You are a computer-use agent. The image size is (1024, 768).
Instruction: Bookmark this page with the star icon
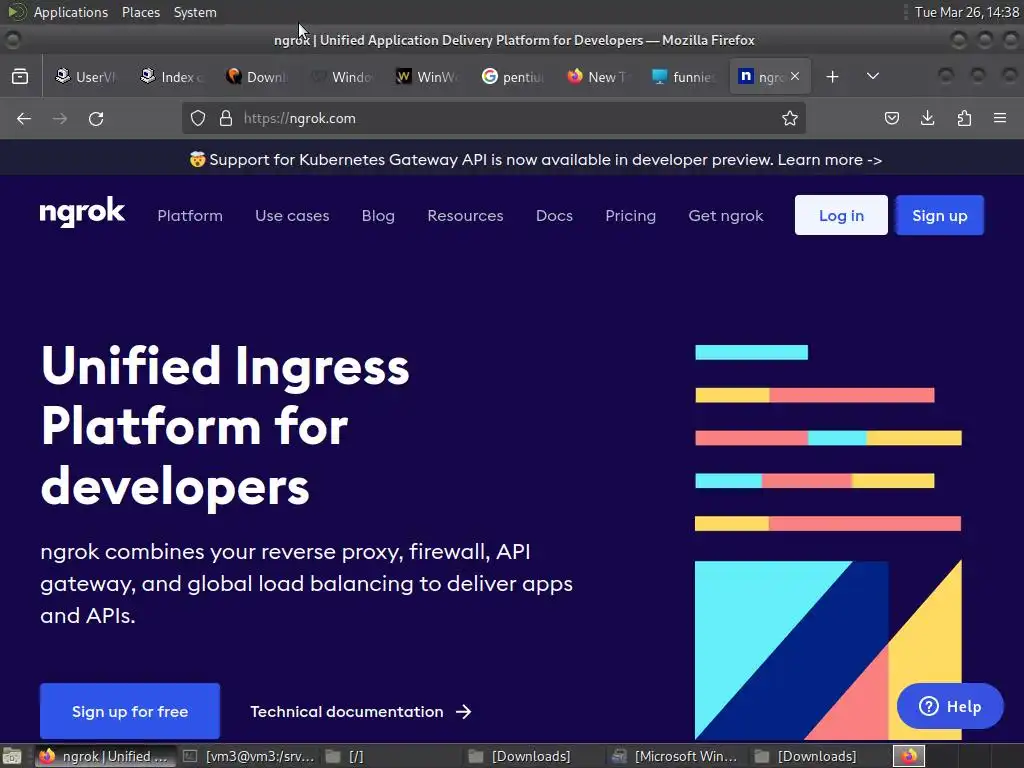[790, 118]
